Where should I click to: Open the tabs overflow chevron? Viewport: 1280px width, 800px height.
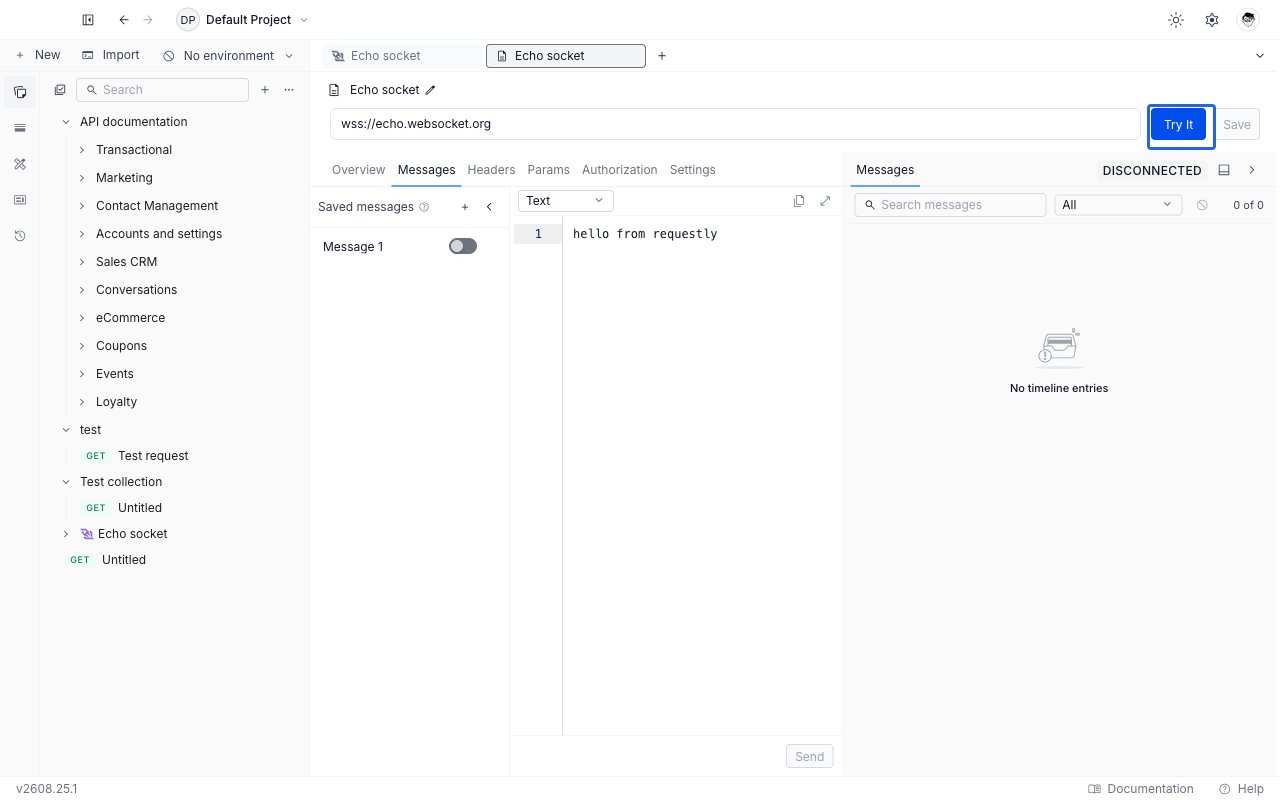coord(1260,56)
